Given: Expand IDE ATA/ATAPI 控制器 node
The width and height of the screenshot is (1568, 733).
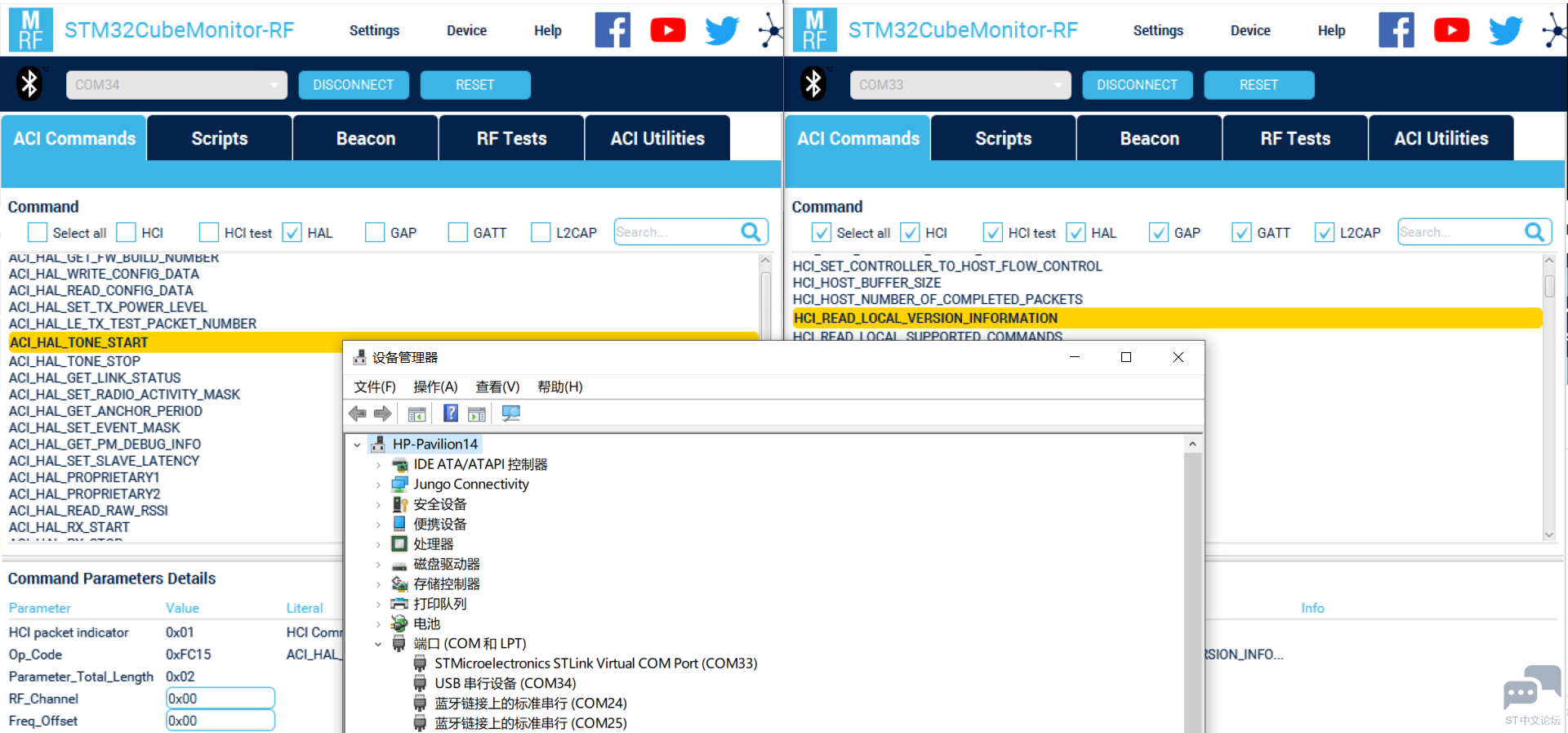Looking at the screenshot, I should (x=378, y=465).
